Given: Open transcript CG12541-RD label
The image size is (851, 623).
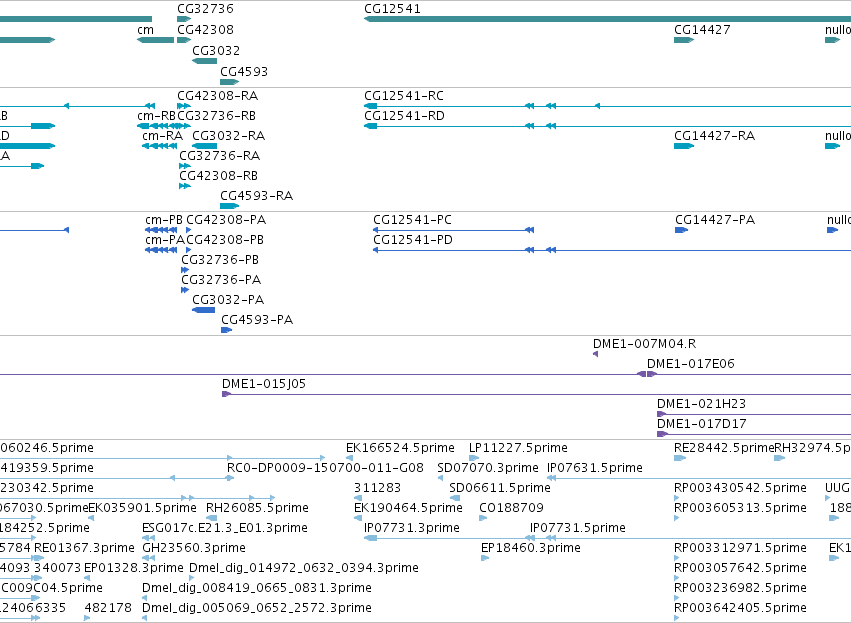Looking at the screenshot, I should tap(404, 116).
